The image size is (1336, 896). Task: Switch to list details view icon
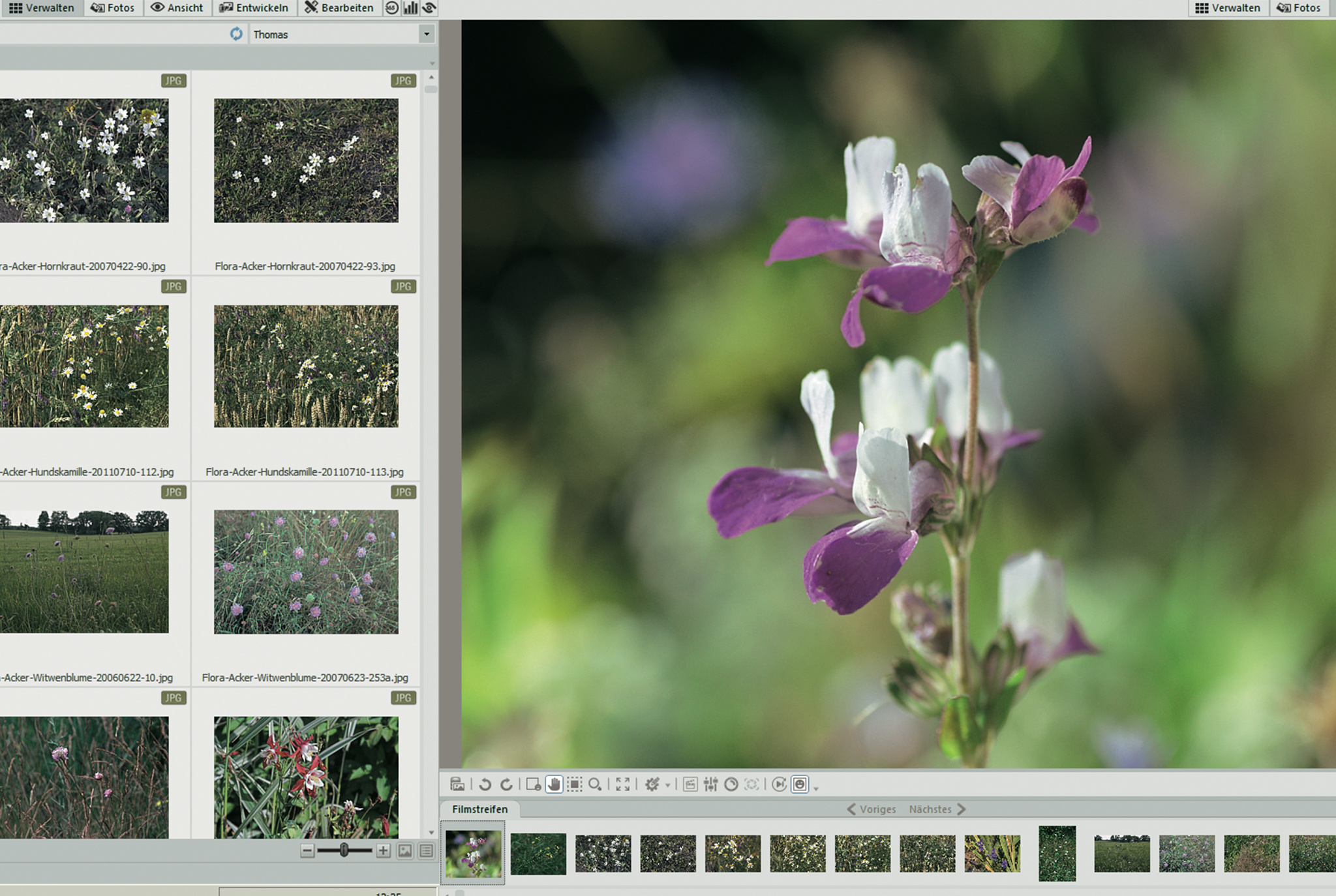426,850
